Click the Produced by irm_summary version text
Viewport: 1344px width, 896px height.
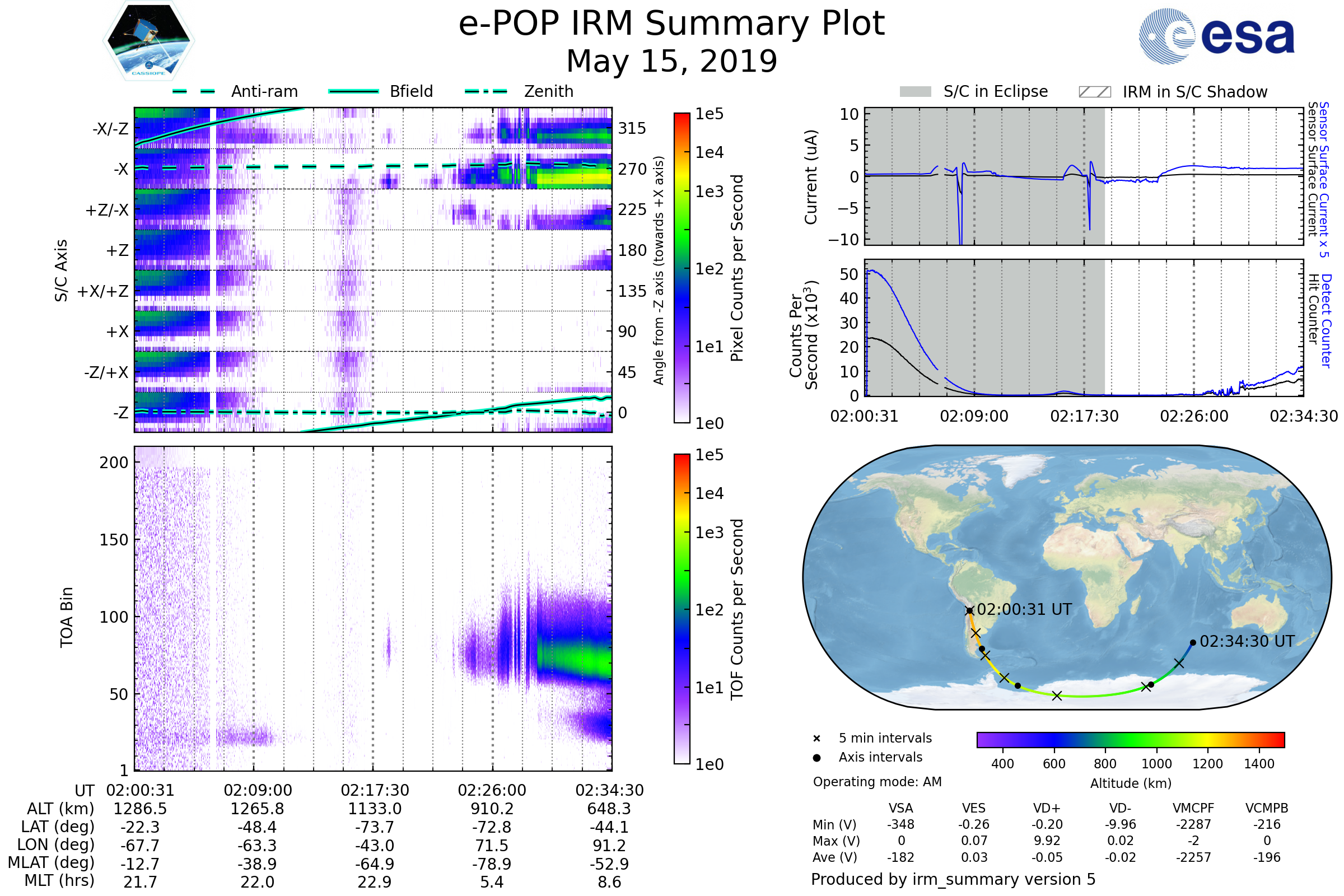953,879
